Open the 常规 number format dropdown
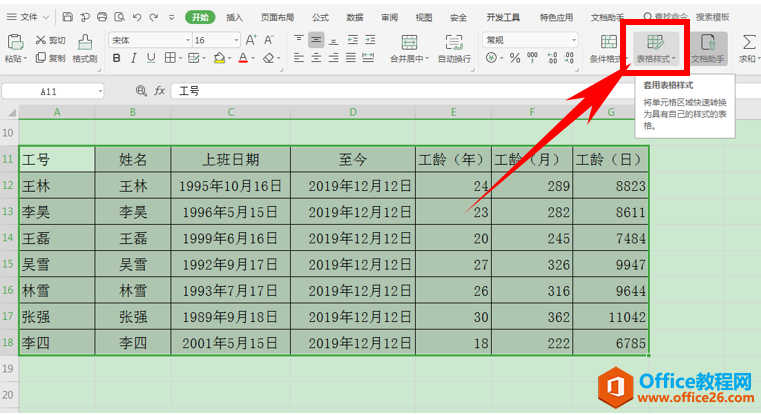 [x=574, y=40]
